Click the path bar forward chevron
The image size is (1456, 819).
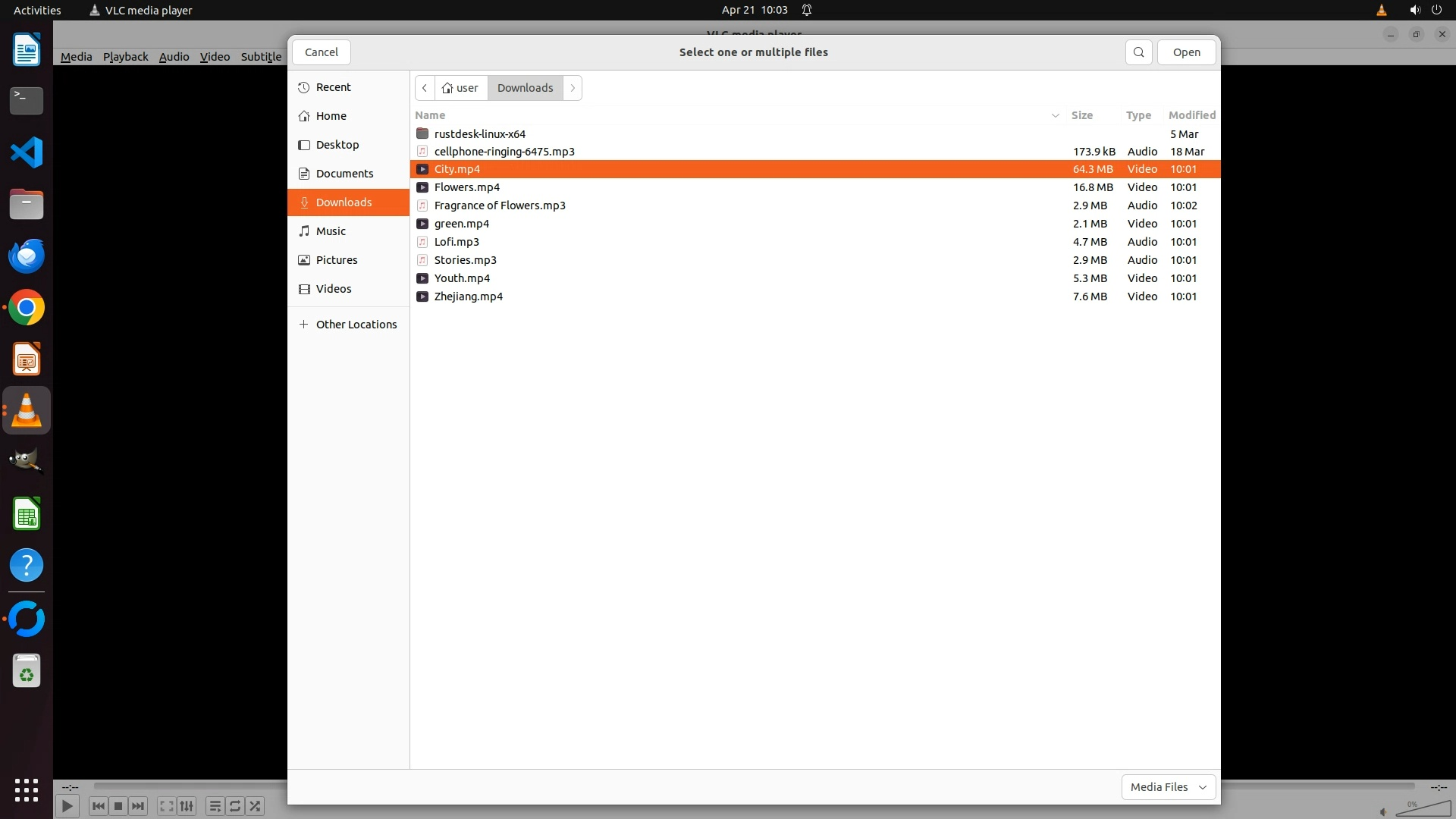coord(573,88)
